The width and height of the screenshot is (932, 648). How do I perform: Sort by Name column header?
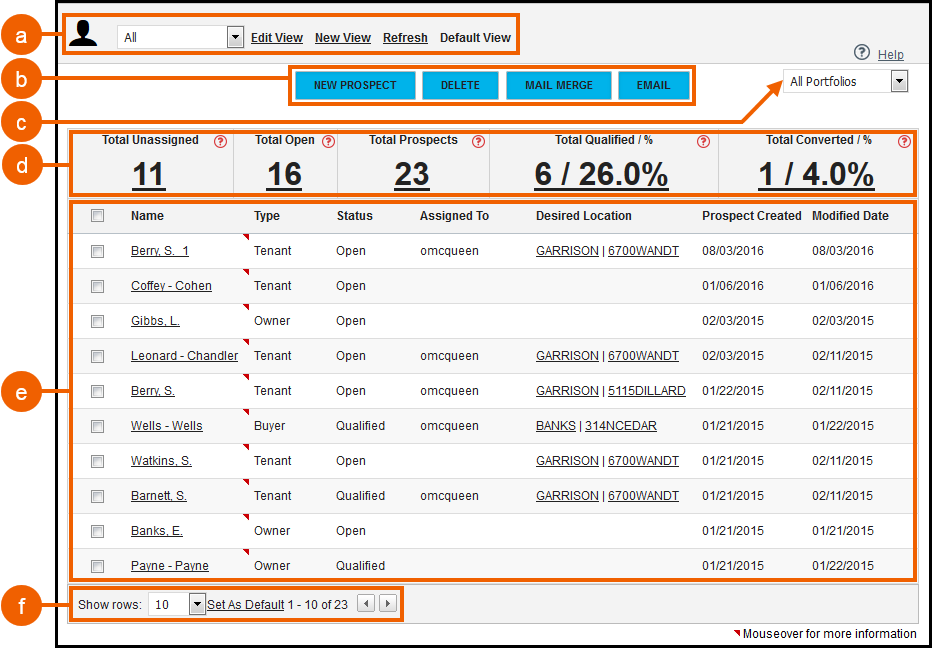[147, 216]
